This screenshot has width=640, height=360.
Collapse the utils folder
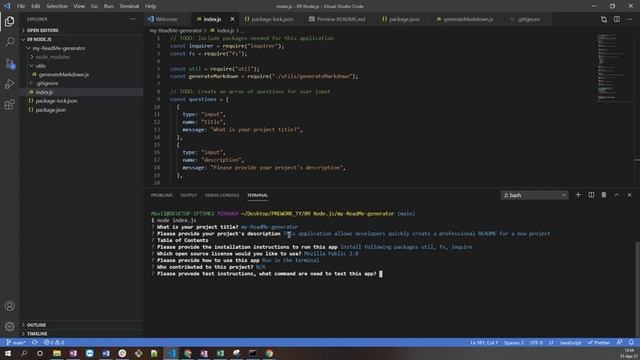(40, 66)
